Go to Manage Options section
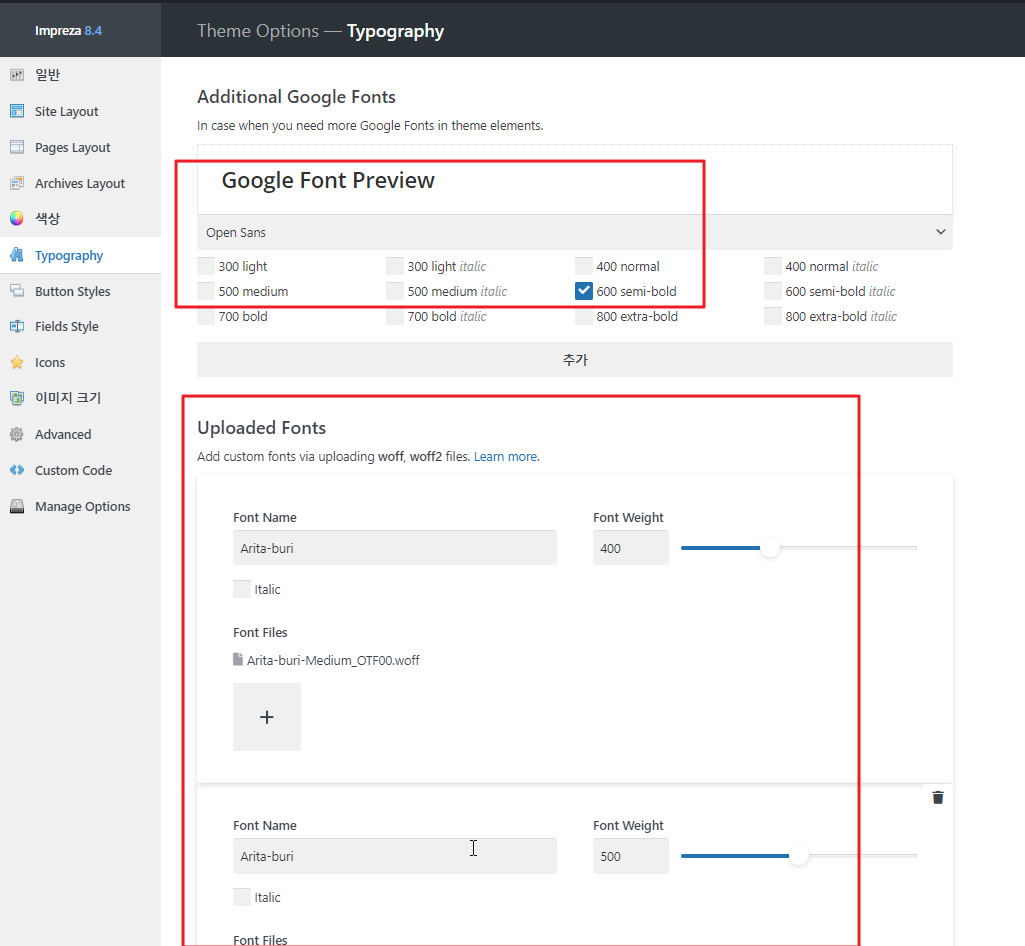The width and height of the screenshot is (1025, 946). (82, 506)
